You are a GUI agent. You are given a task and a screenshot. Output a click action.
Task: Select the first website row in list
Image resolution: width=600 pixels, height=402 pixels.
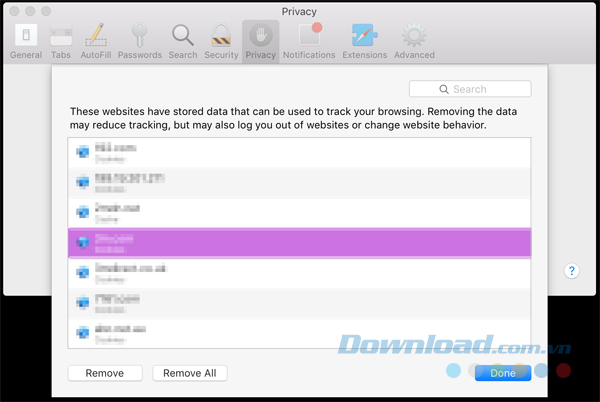(x=299, y=153)
